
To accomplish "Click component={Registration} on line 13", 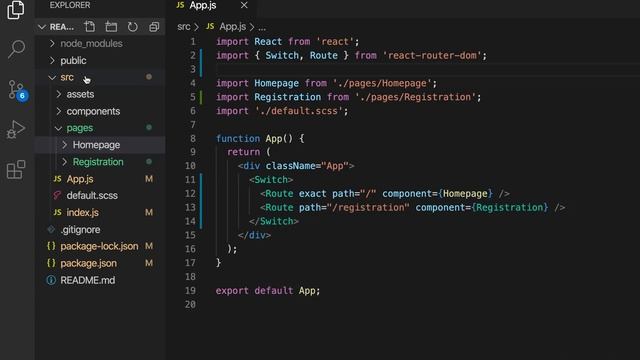I will (x=482, y=208).
